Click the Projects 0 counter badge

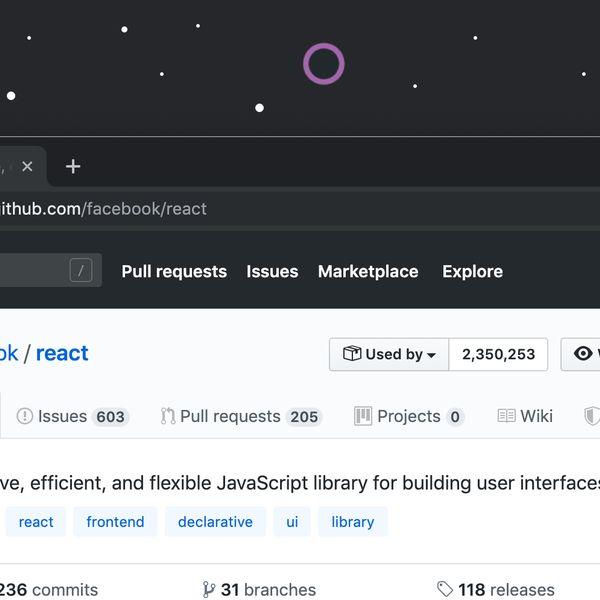coord(455,417)
